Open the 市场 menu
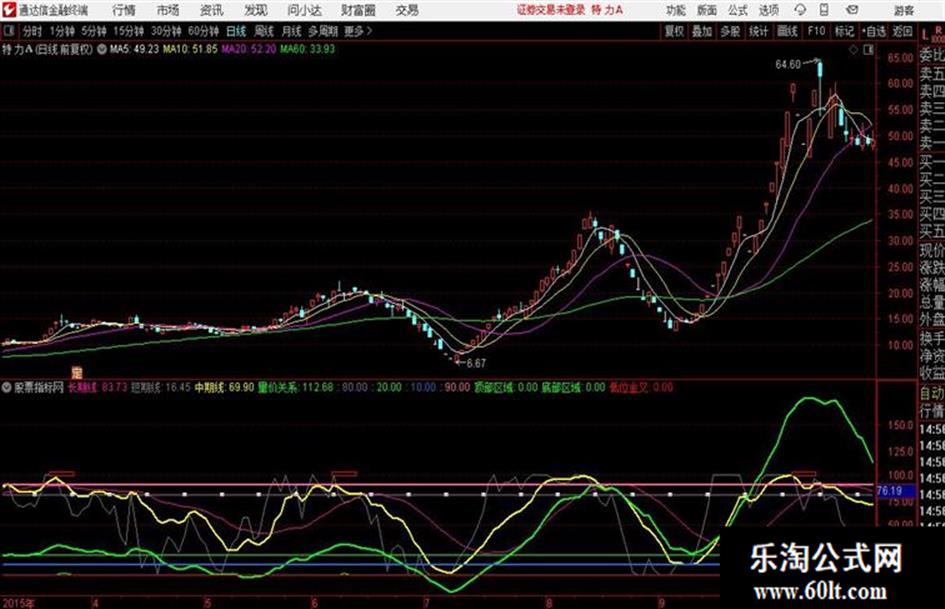The height and width of the screenshot is (609, 945). (x=168, y=10)
